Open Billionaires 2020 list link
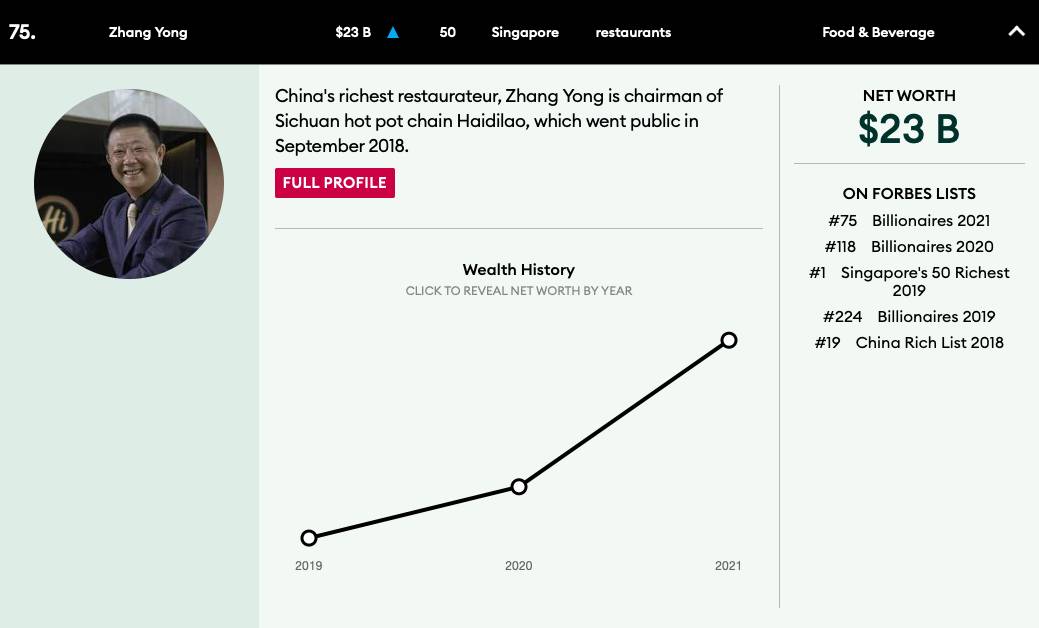This screenshot has width=1039, height=628. tap(931, 246)
